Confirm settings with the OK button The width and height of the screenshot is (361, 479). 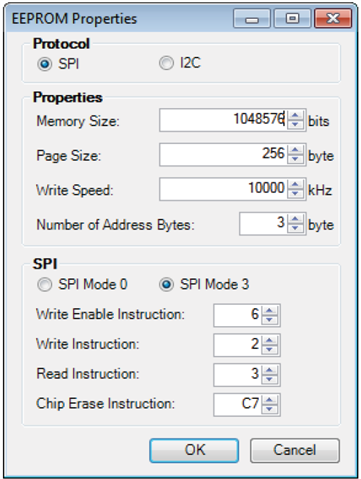point(194,450)
